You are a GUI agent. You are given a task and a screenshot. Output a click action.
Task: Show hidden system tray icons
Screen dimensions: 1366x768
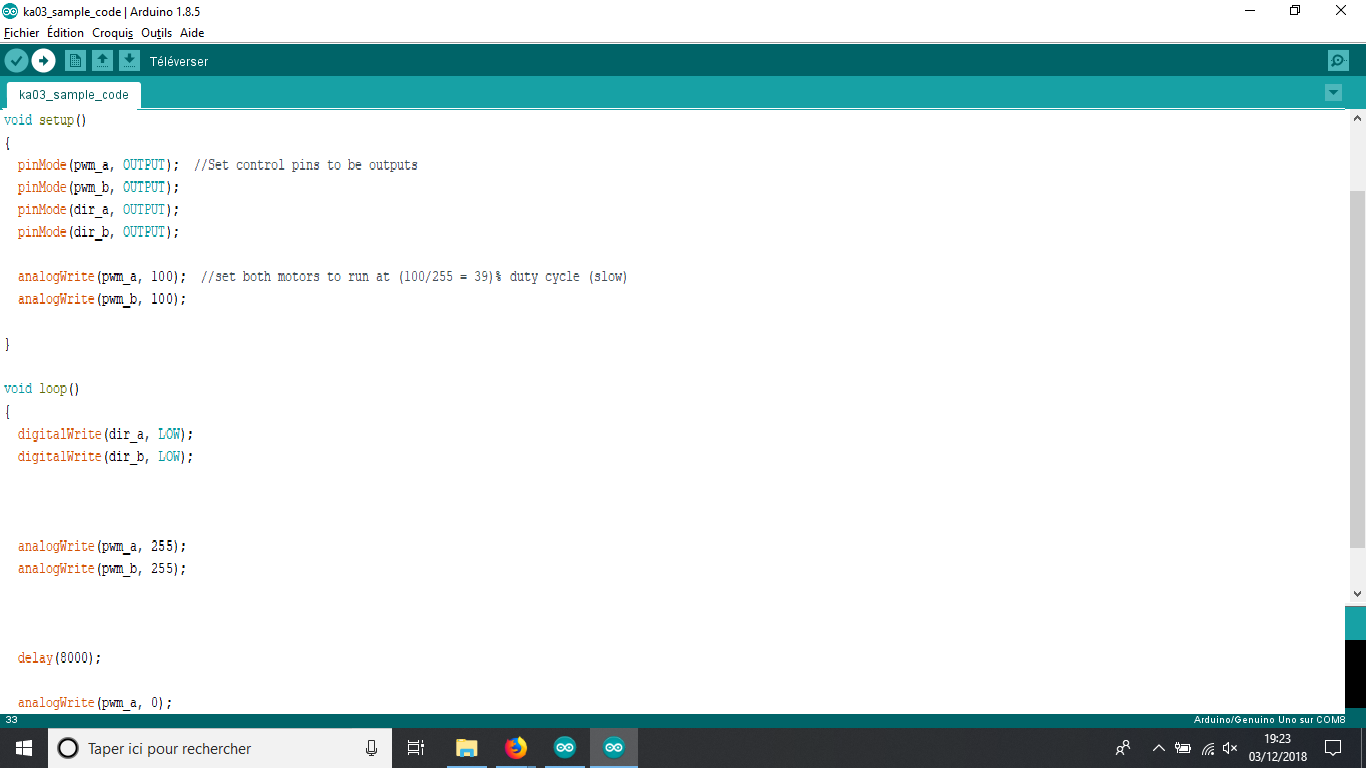tap(1158, 748)
